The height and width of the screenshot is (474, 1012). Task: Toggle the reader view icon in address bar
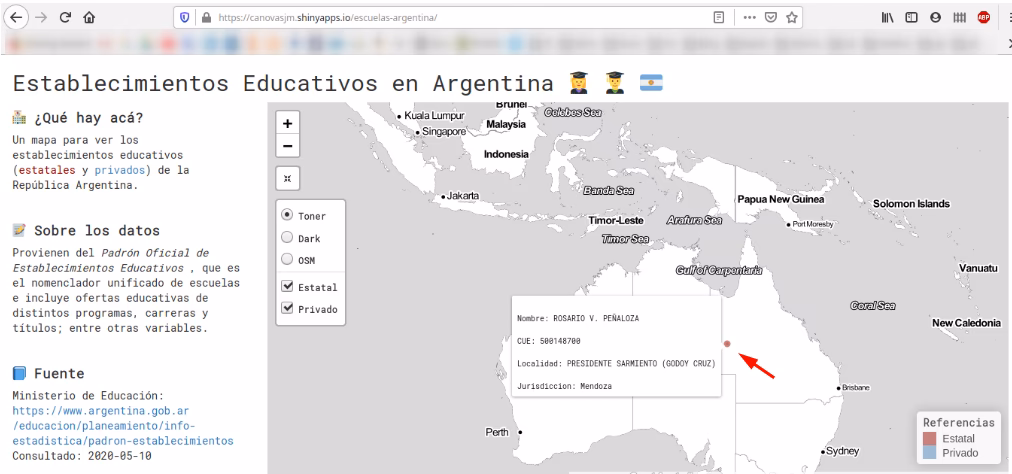[746, 17]
